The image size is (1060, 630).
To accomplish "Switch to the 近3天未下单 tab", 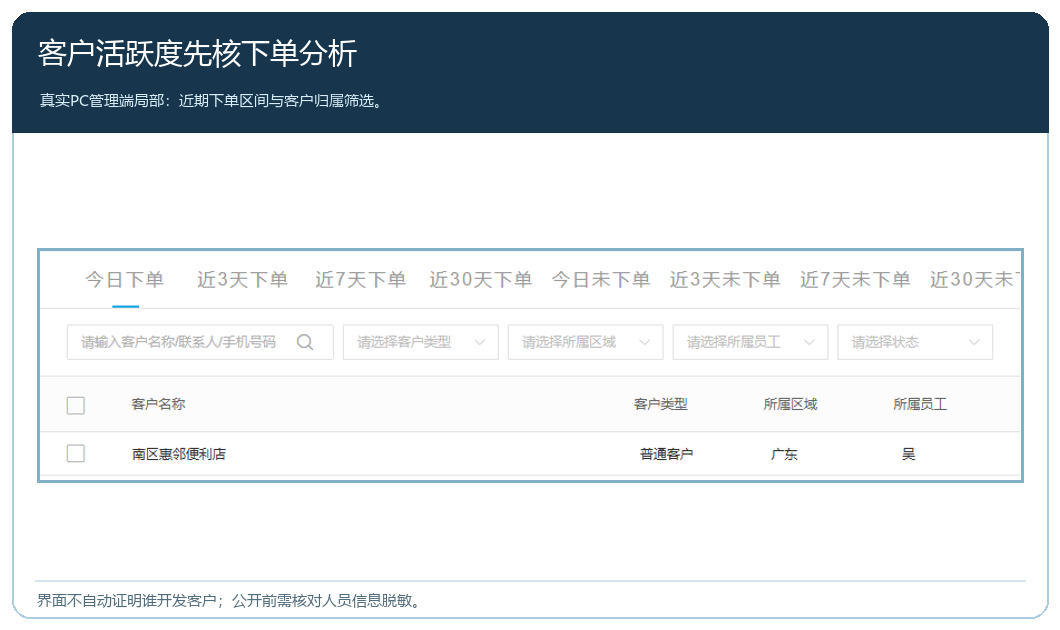I will [725, 280].
